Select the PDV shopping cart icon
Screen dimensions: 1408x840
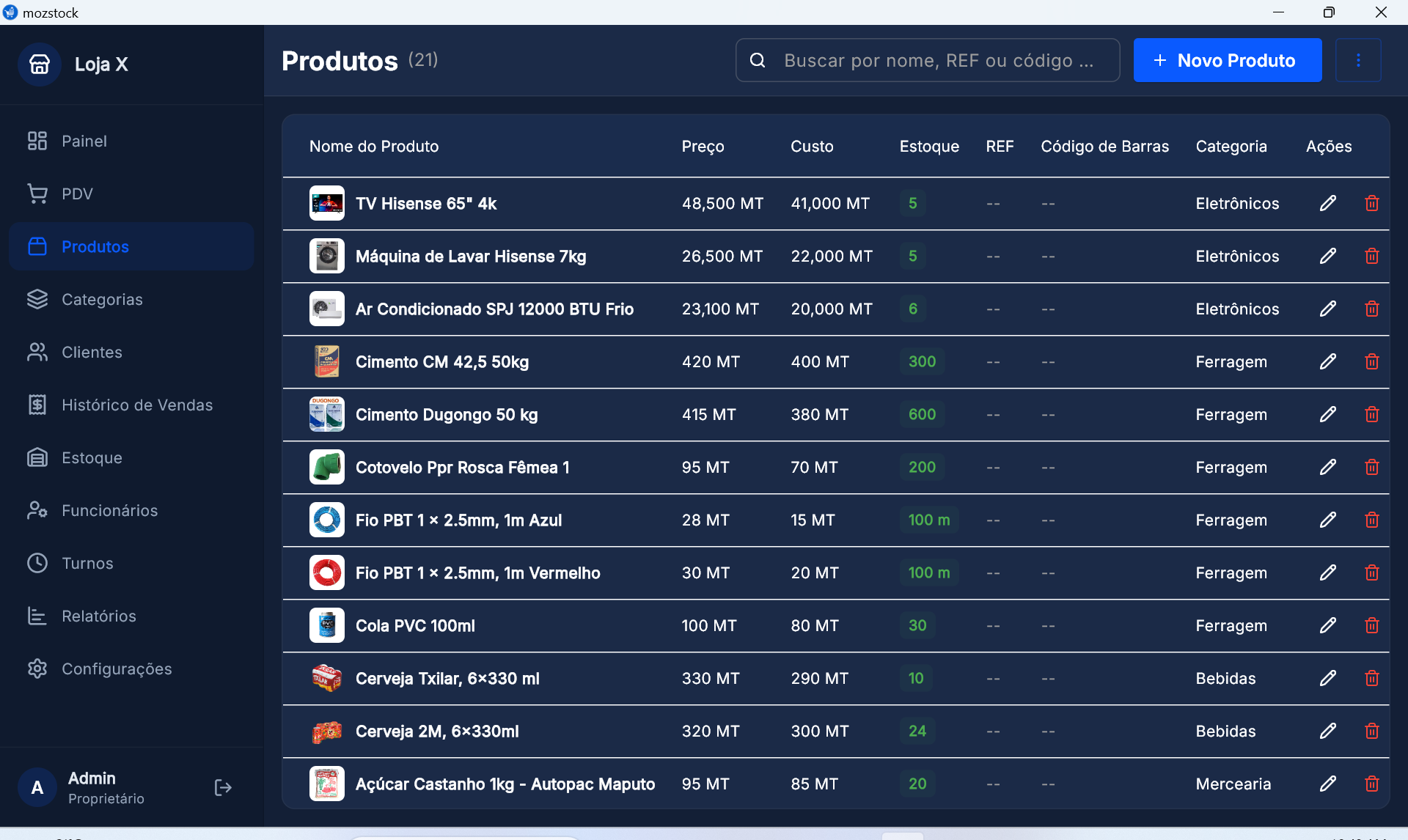point(37,193)
